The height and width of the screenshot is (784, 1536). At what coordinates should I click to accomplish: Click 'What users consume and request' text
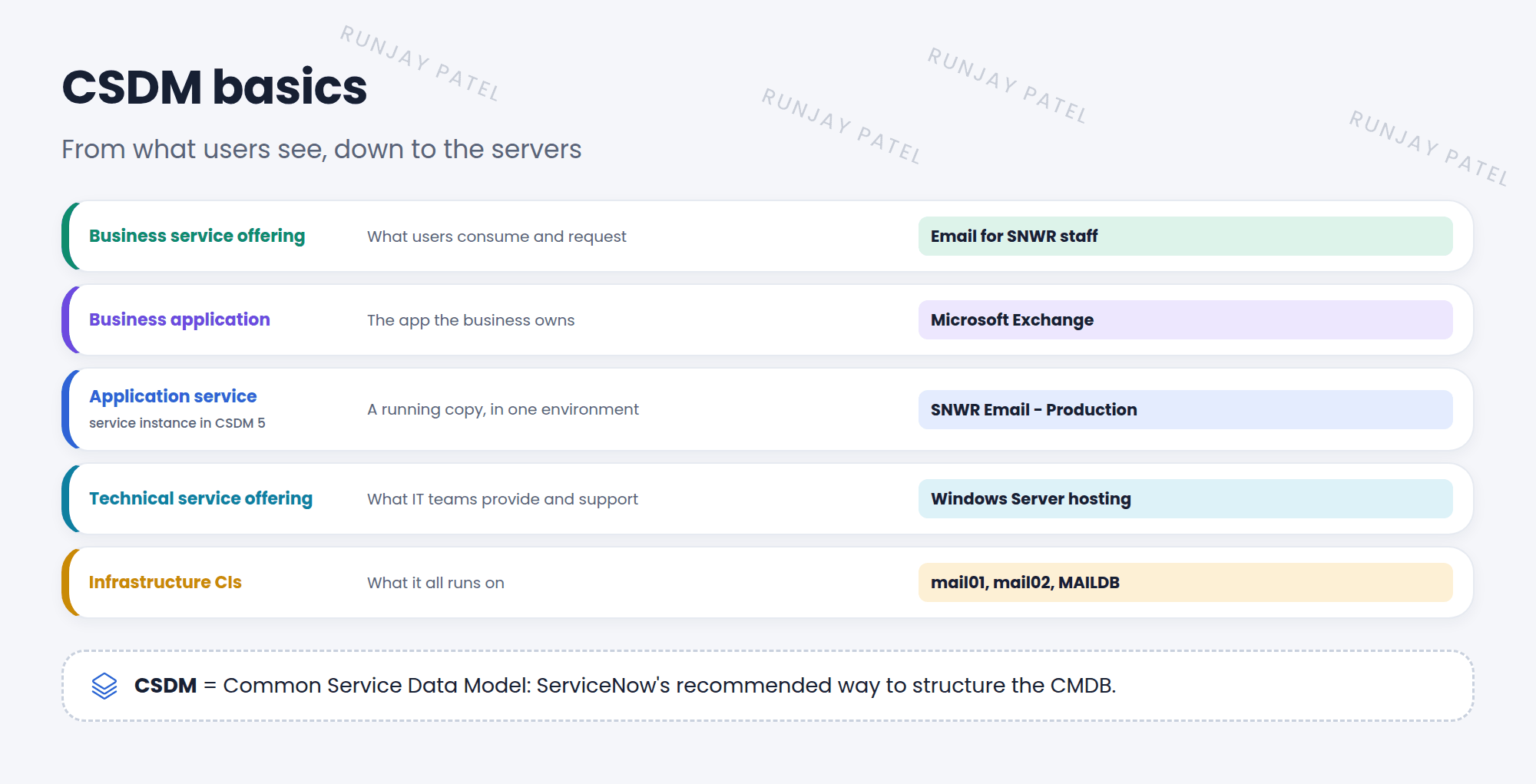(497, 237)
